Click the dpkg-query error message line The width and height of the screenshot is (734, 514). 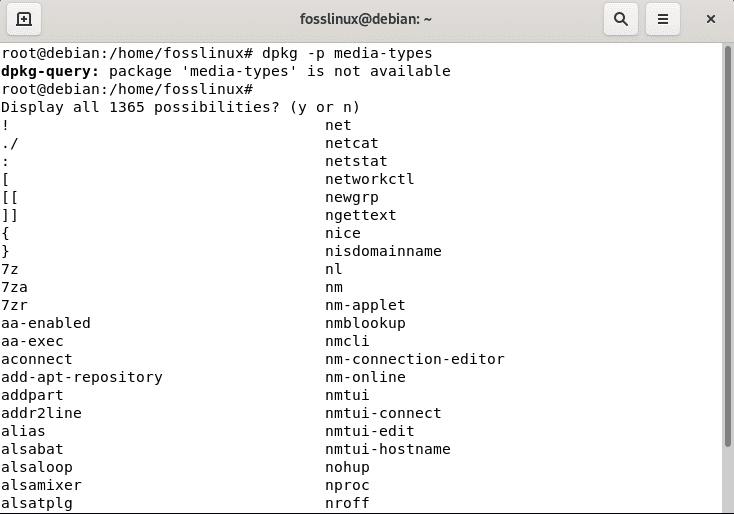point(226,71)
